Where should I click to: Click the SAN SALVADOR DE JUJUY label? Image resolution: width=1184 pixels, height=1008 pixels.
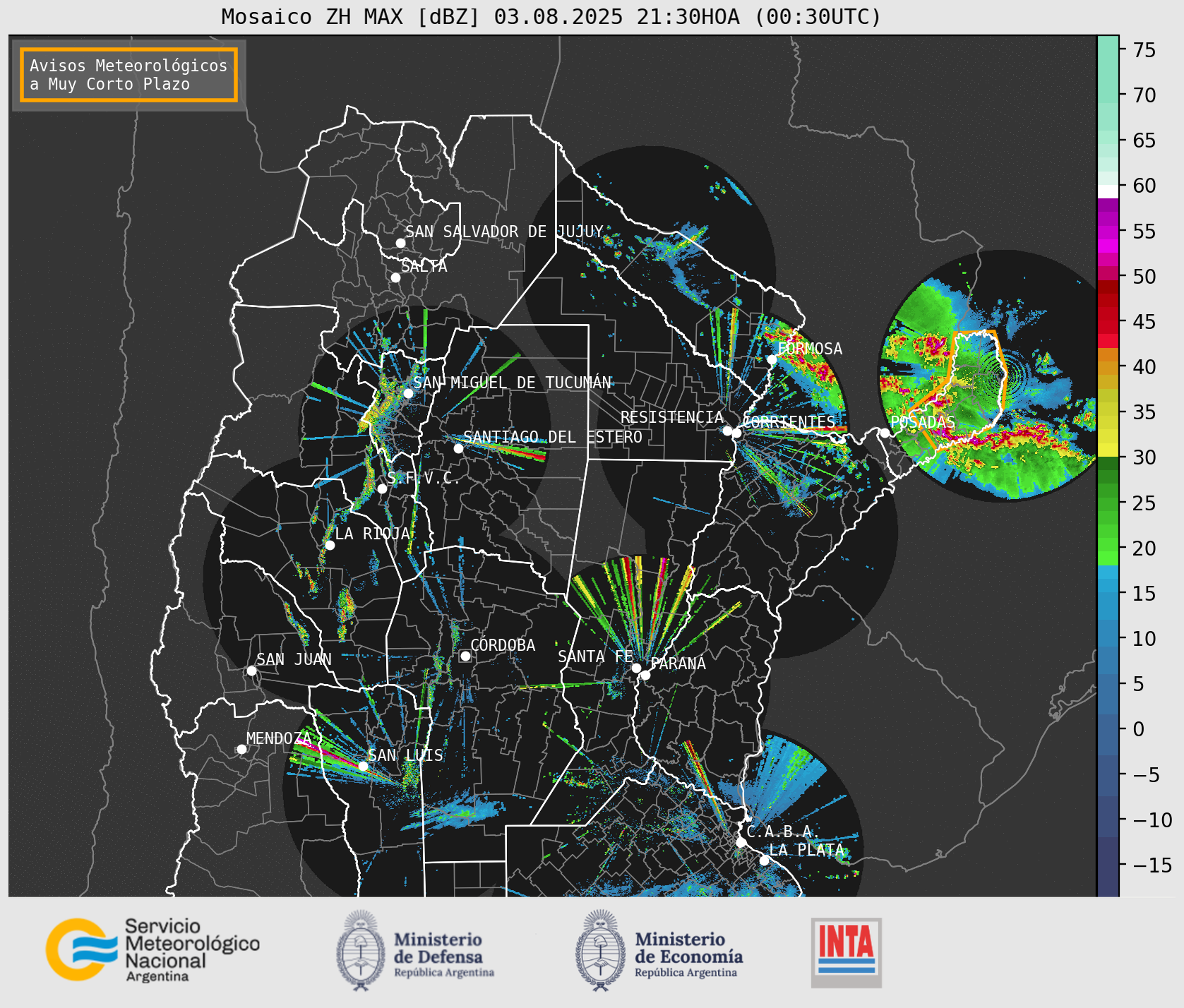pyautogui.click(x=504, y=232)
